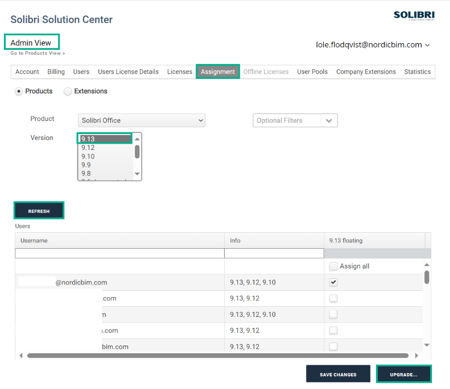The height and width of the screenshot is (389, 450).
Task: Click the horizontal scrollbar under users table
Action: pos(218,356)
